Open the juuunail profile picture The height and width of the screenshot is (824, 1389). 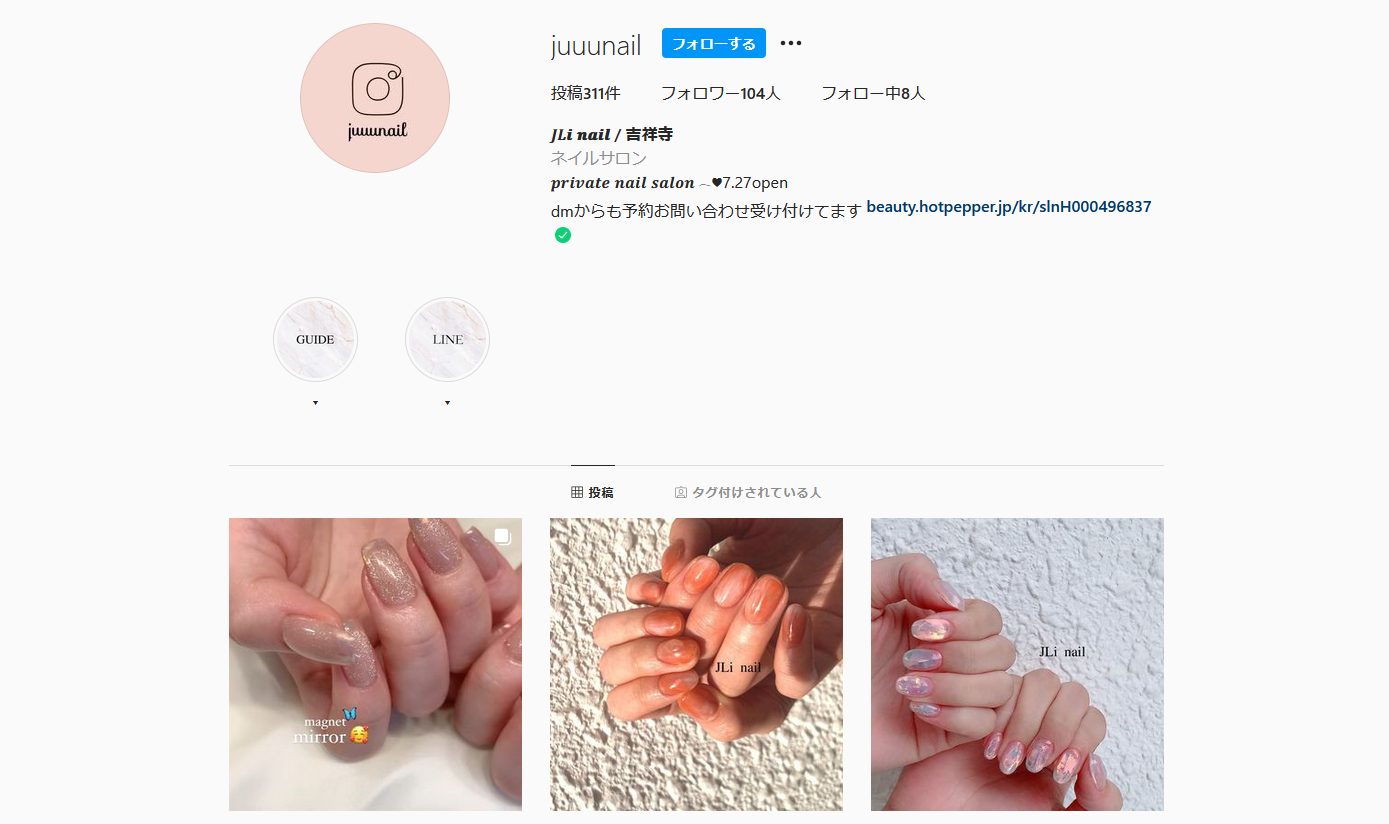[x=375, y=98]
